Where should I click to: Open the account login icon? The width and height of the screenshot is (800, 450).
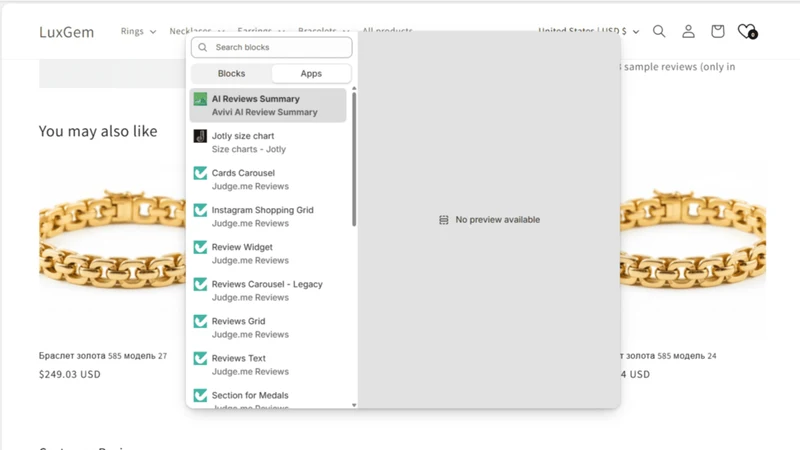(x=688, y=32)
